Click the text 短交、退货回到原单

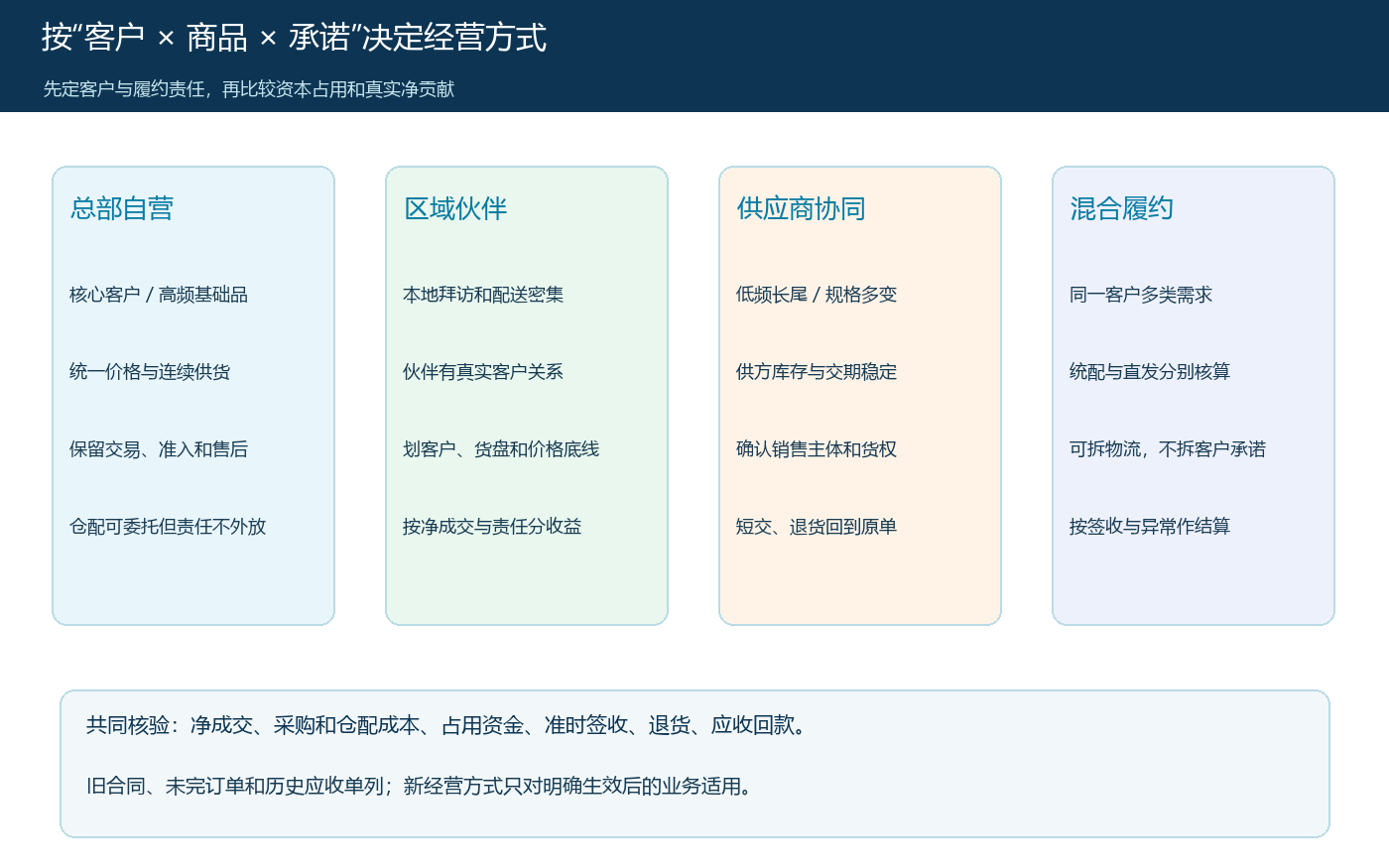coord(817,527)
